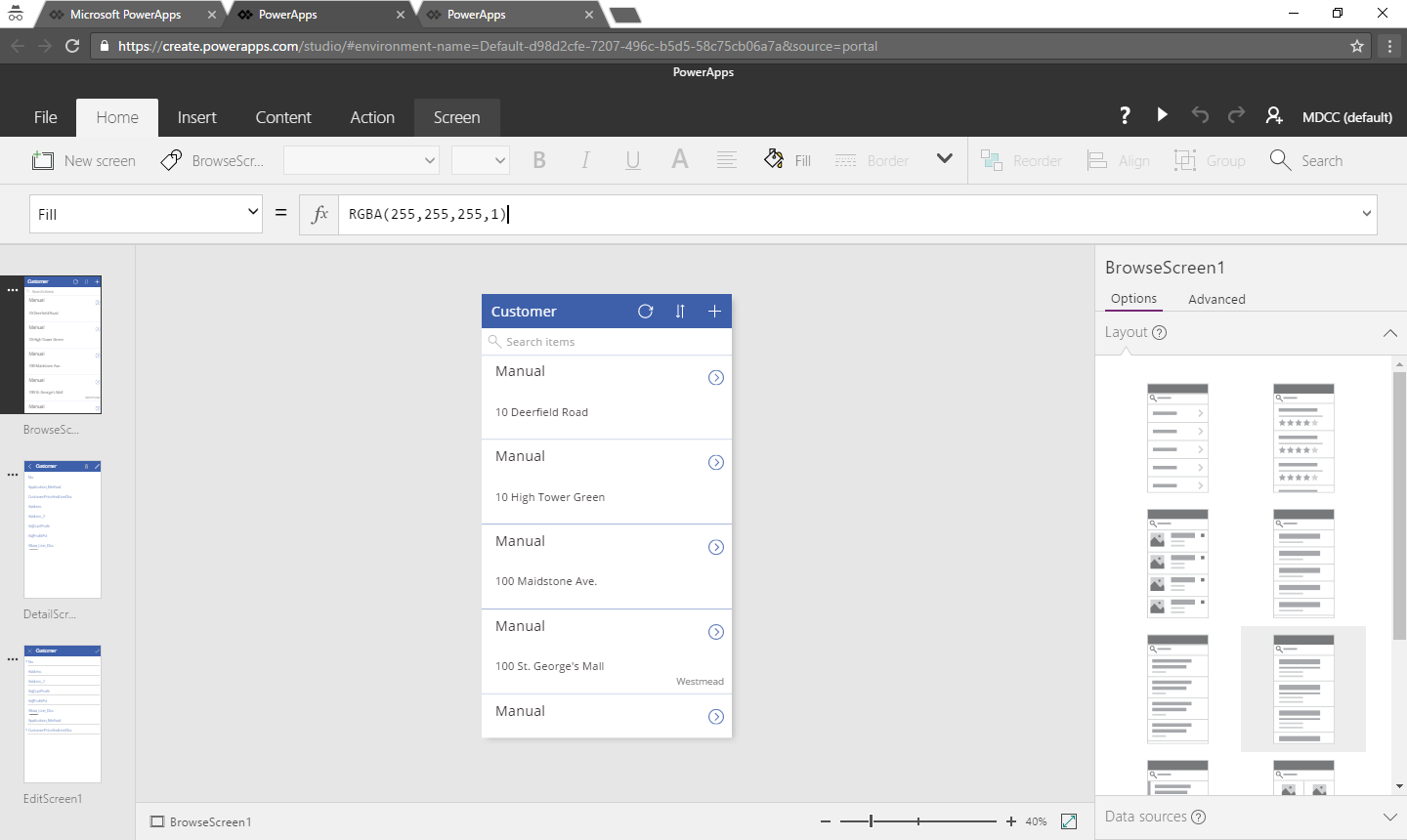Image resolution: width=1407 pixels, height=840 pixels.
Task: Open the help question mark icon
Action: click(x=1125, y=115)
